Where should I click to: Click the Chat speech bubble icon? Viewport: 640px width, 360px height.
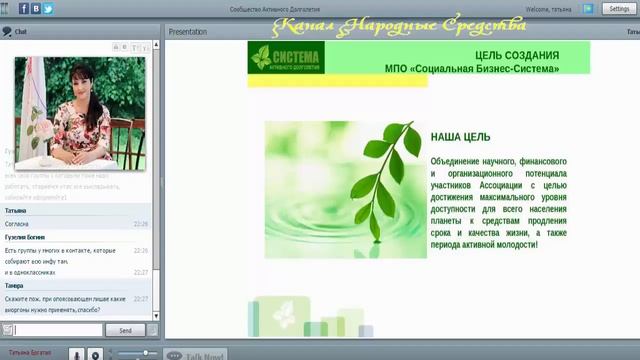(x=7, y=32)
